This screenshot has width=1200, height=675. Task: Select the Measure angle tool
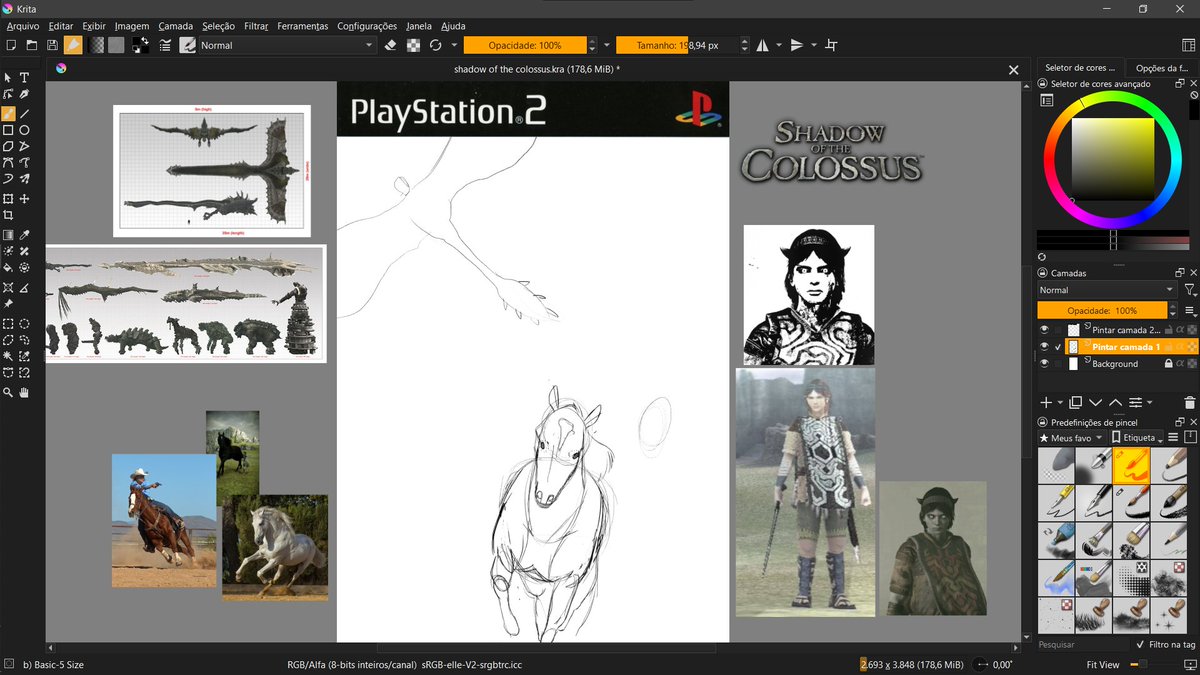pos(25,287)
